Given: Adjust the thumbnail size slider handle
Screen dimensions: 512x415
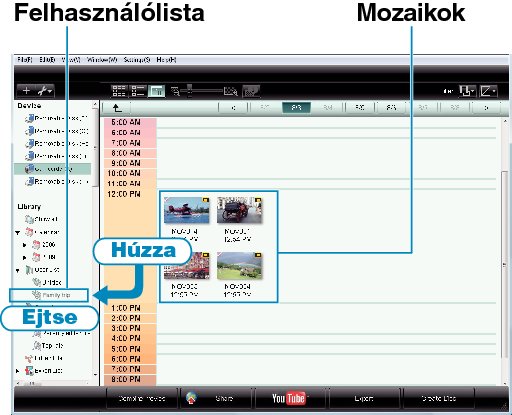Looking at the screenshot, I should click(x=189, y=90).
